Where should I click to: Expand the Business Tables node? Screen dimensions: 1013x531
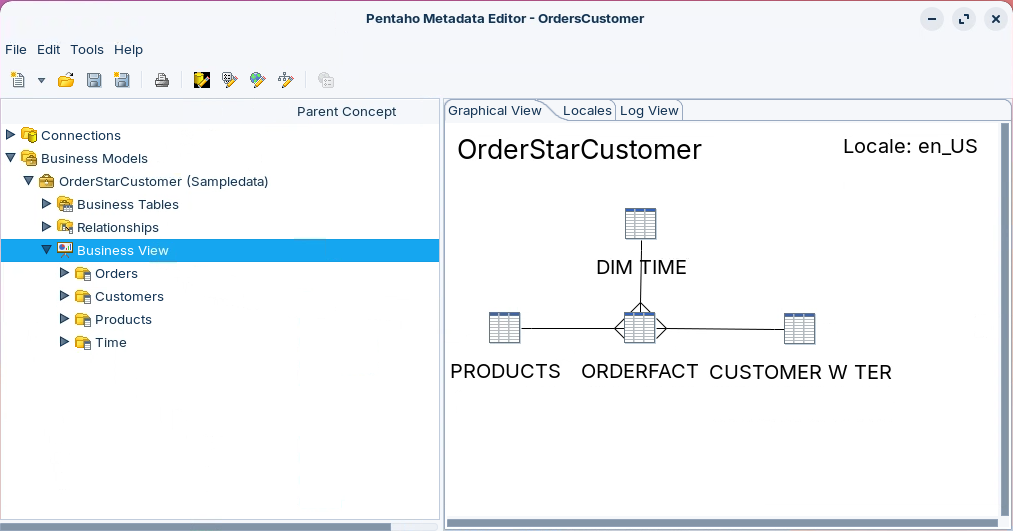click(x=47, y=204)
